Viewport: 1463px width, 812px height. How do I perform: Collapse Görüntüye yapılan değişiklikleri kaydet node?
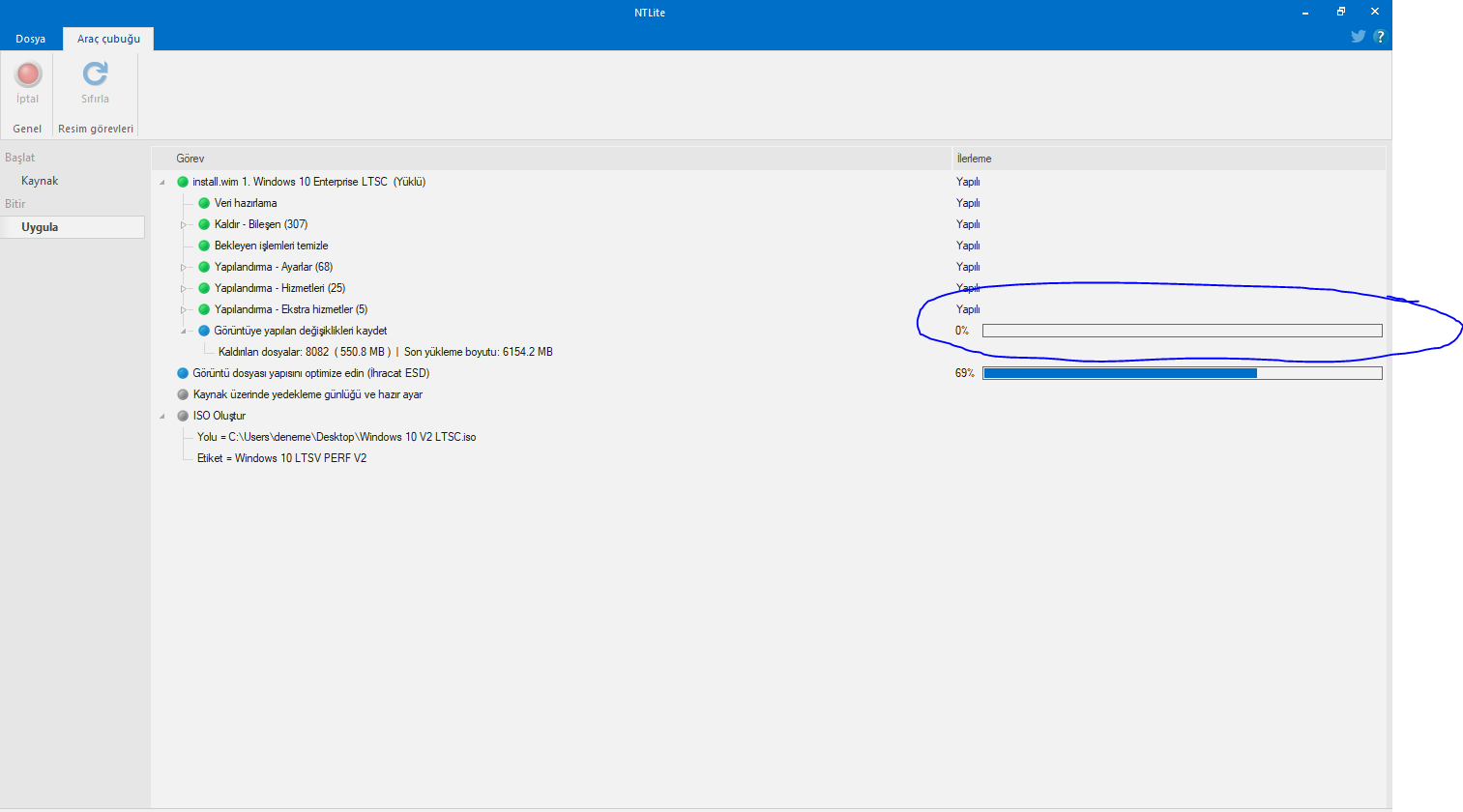tap(184, 332)
